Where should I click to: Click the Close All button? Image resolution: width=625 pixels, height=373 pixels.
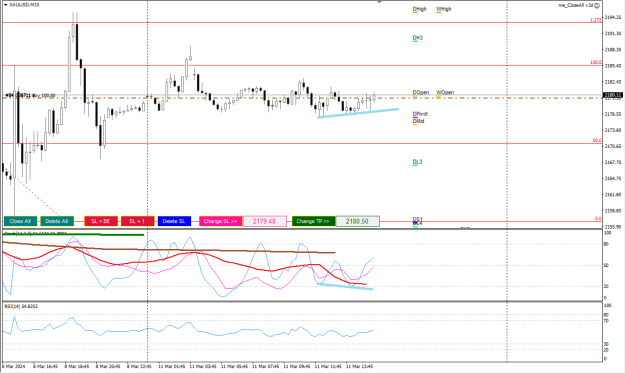pyautogui.click(x=20, y=221)
